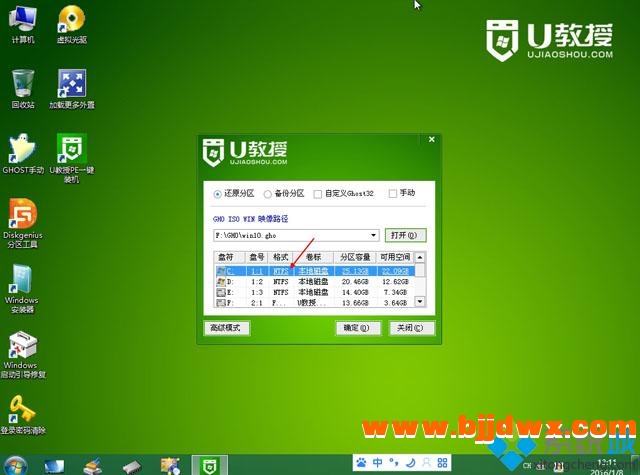This screenshot has height=475, width=640.
Task: Click the 盘号 column header
Action: 257,257
